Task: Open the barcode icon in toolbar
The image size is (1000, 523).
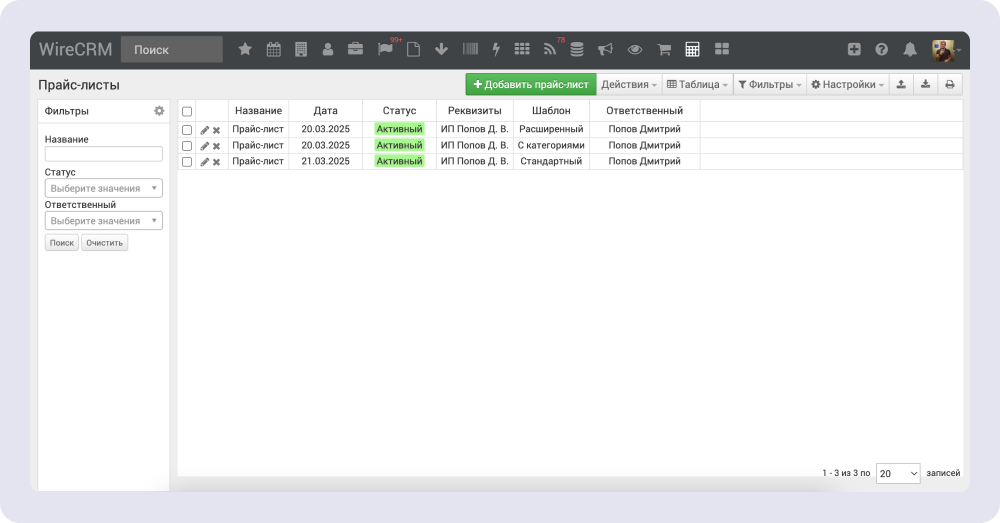Action: tap(469, 49)
